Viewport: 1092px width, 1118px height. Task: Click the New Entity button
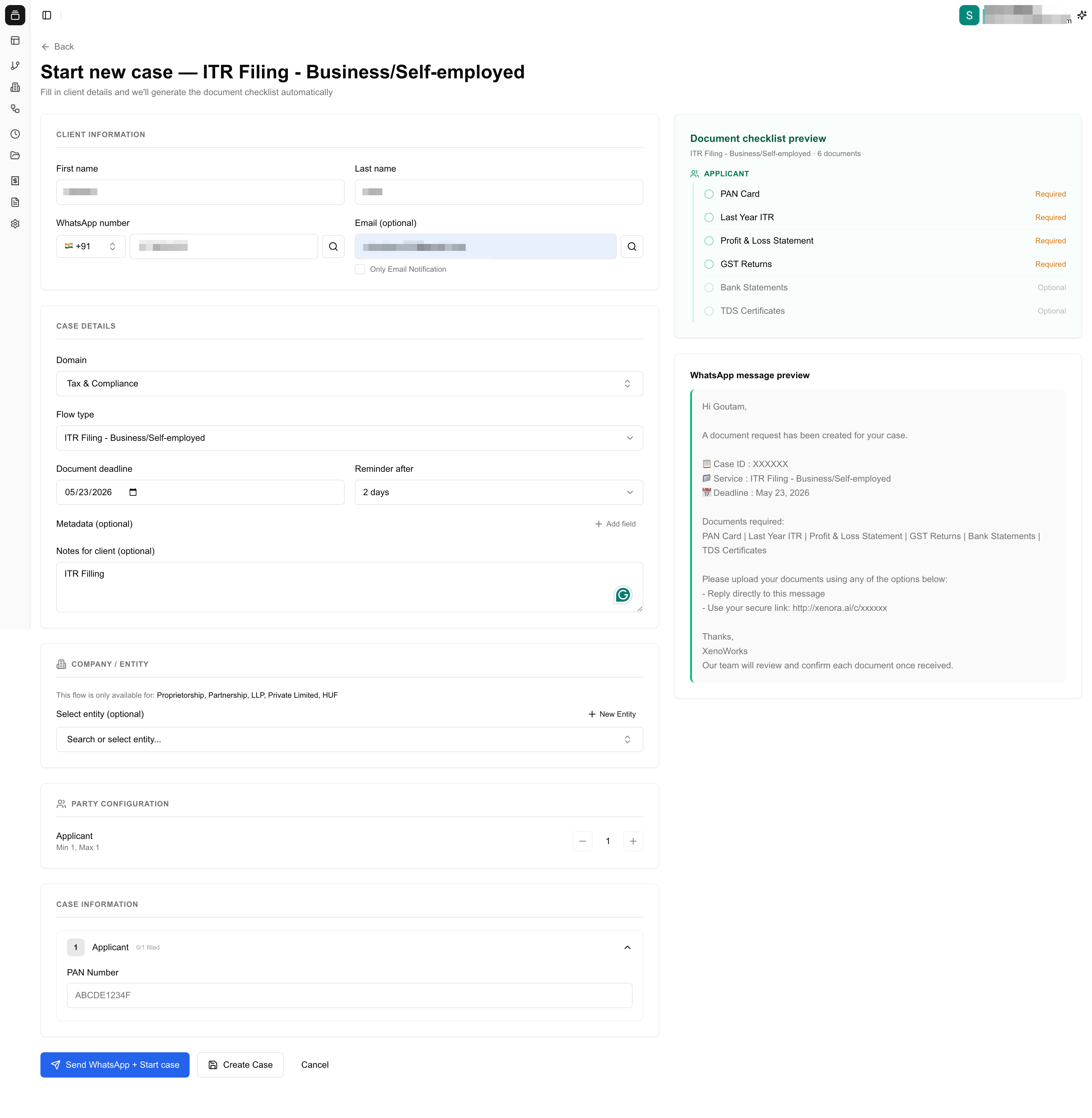612,715
